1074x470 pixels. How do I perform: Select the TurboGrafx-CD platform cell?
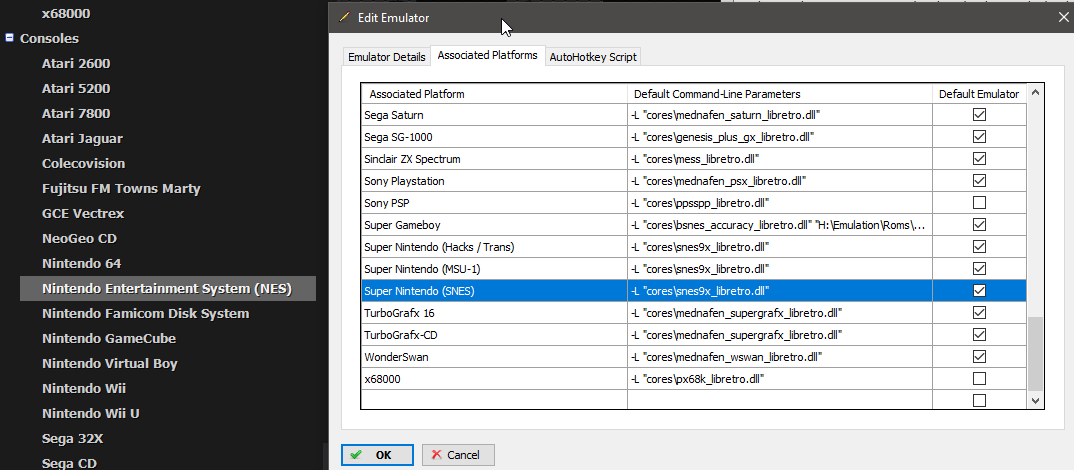click(x=495, y=334)
